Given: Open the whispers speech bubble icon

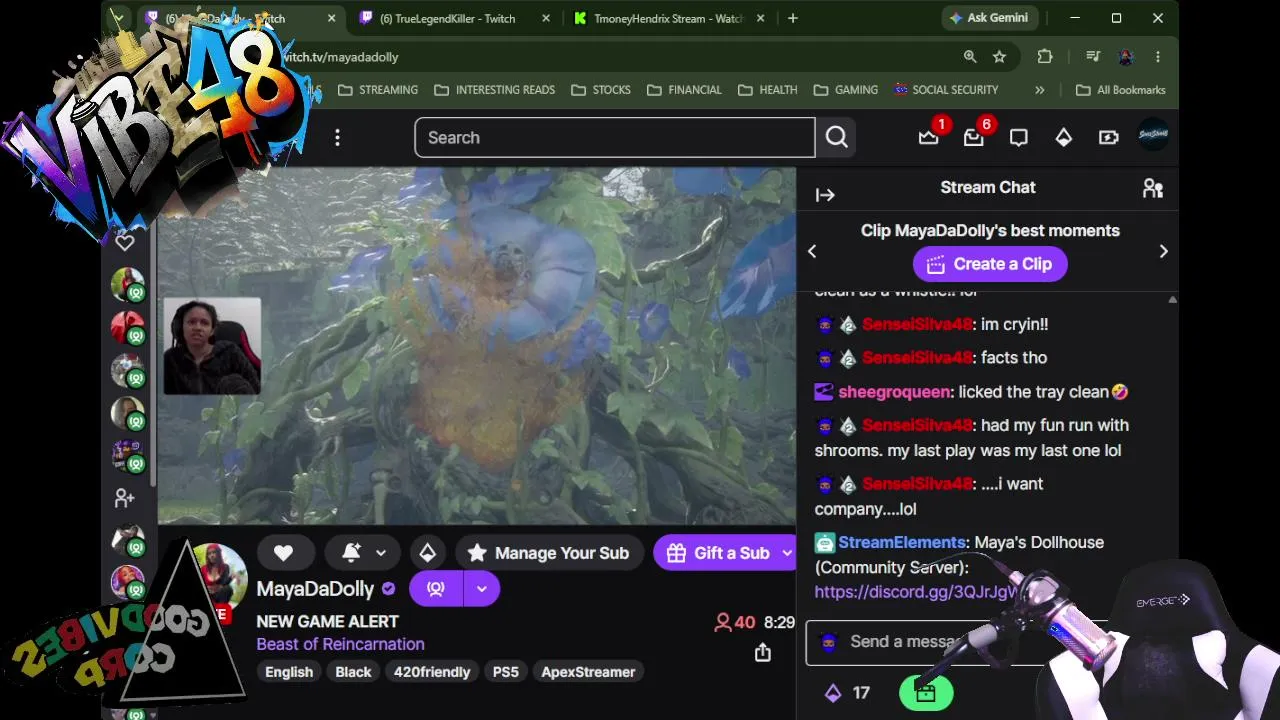Looking at the screenshot, I should 1018,138.
